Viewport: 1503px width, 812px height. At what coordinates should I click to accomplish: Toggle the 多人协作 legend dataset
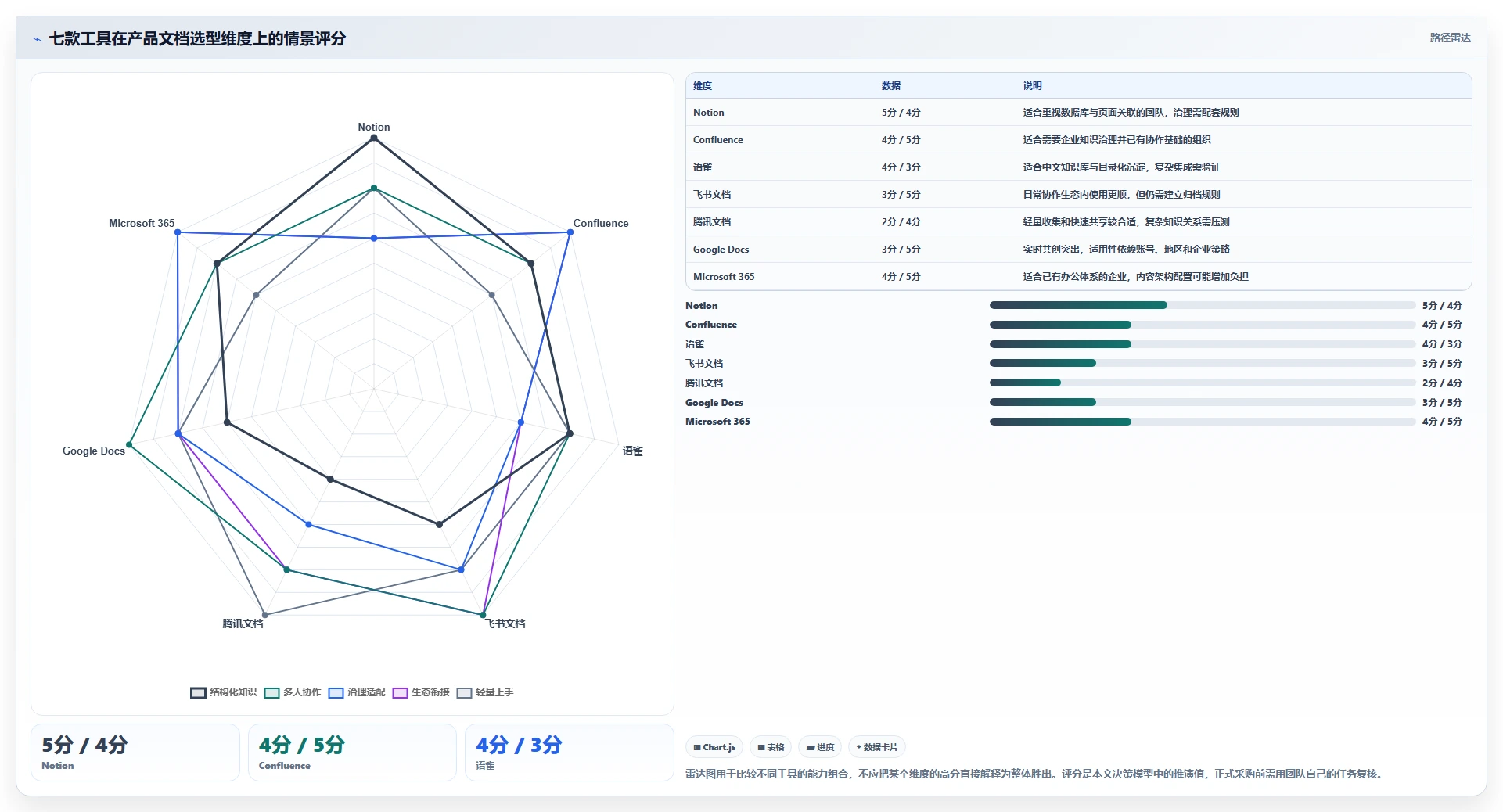click(293, 692)
